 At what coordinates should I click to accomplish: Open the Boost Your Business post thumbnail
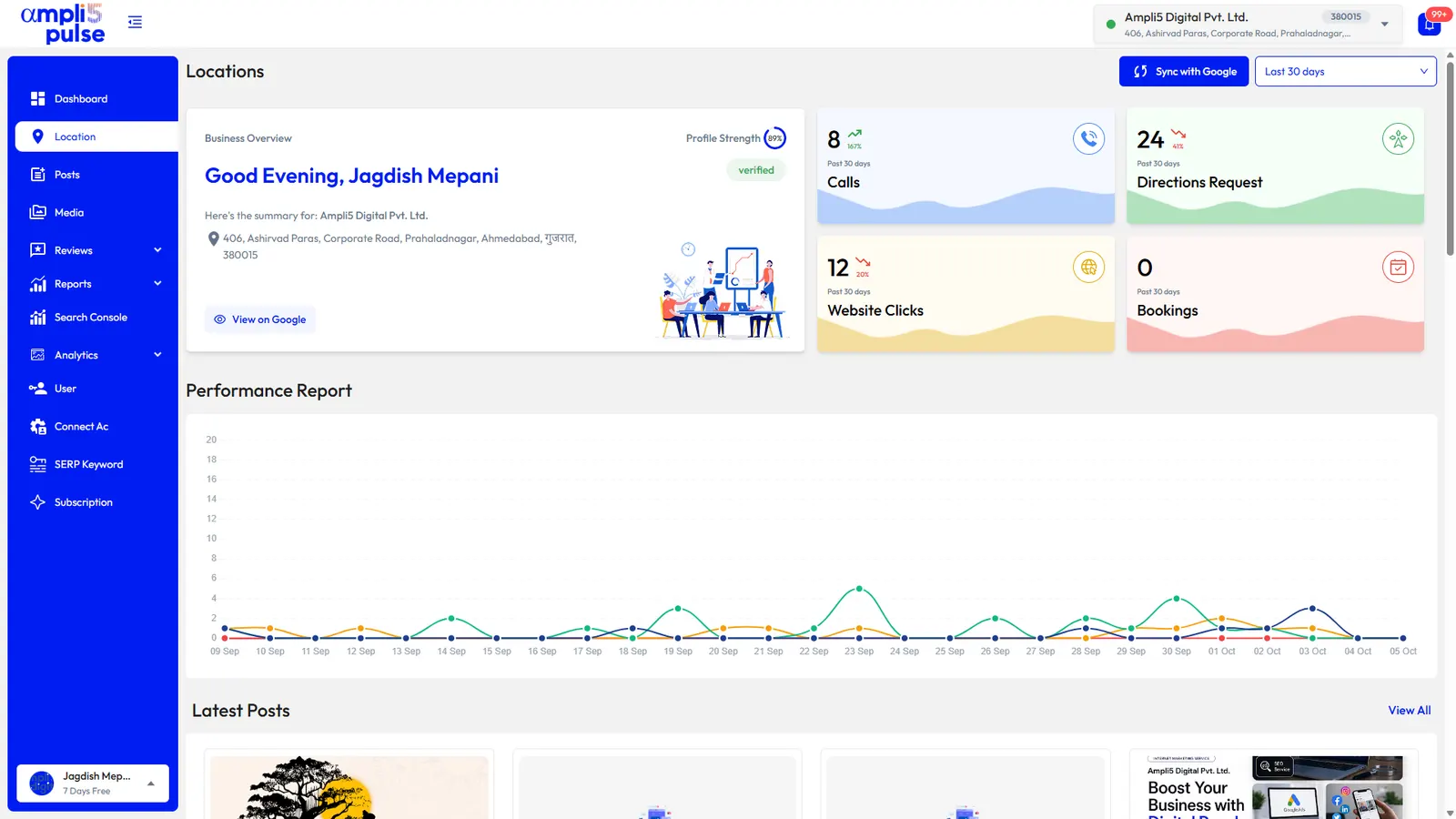point(1274,787)
